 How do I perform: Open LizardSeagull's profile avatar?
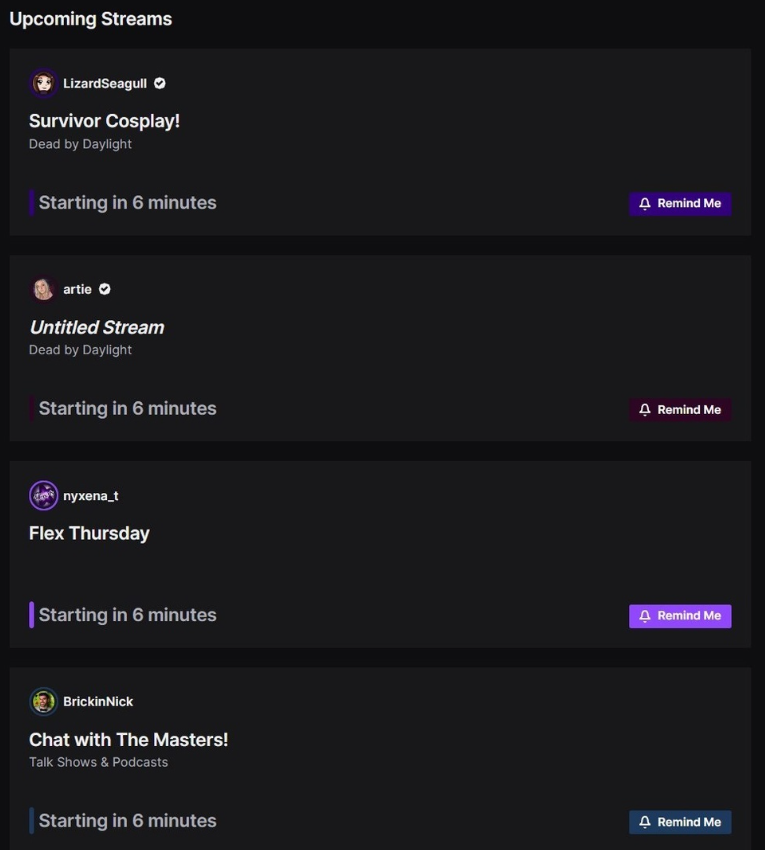(43, 83)
